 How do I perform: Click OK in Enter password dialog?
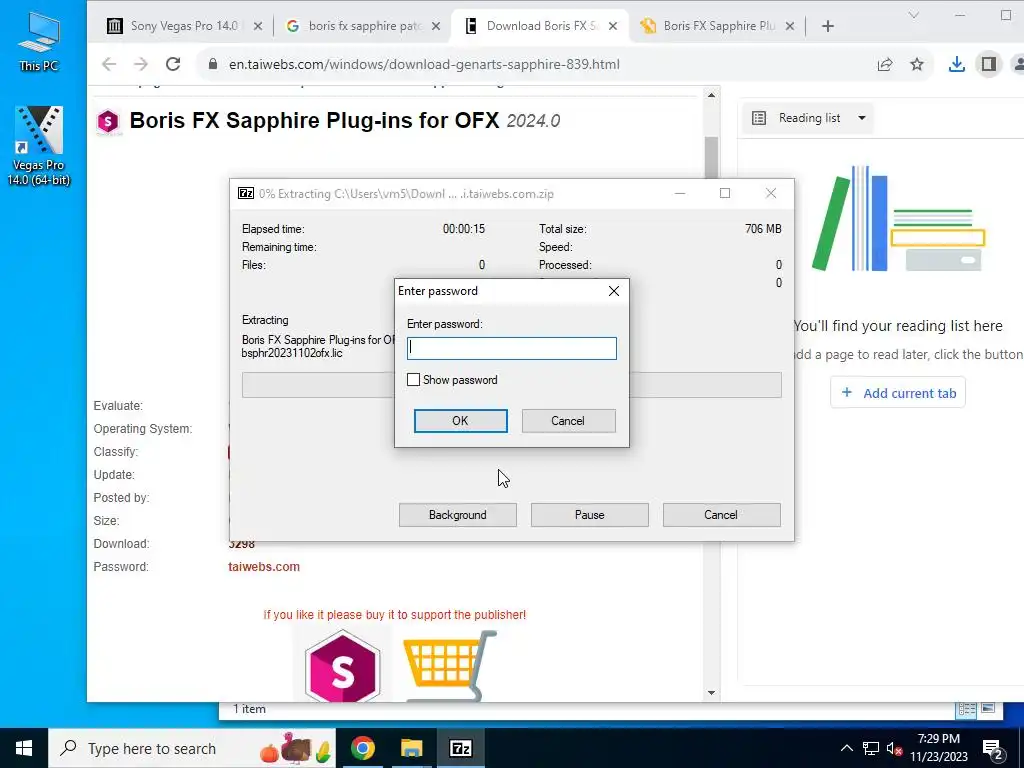point(460,421)
